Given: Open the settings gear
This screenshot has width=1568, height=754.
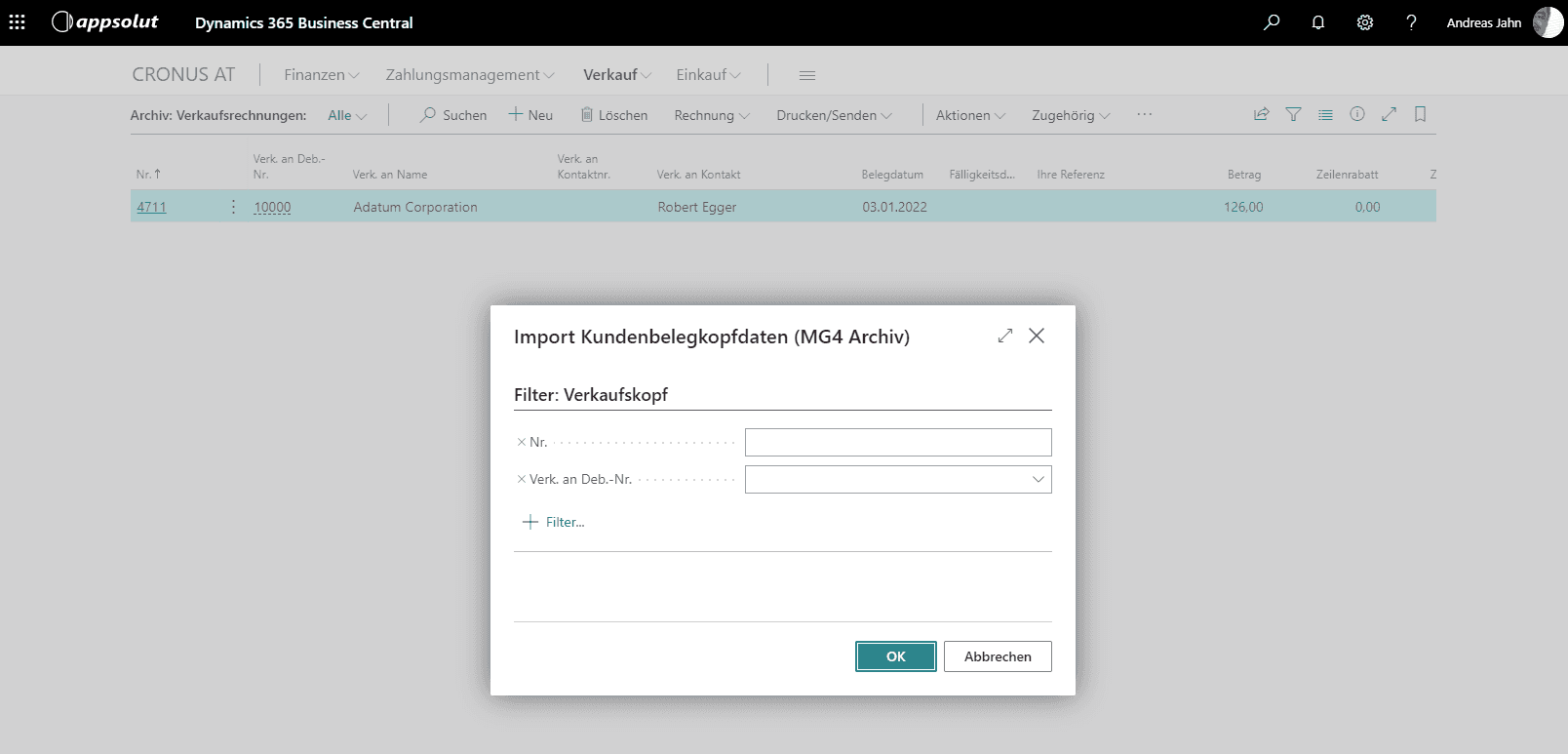Looking at the screenshot, I should (1365, 22).
